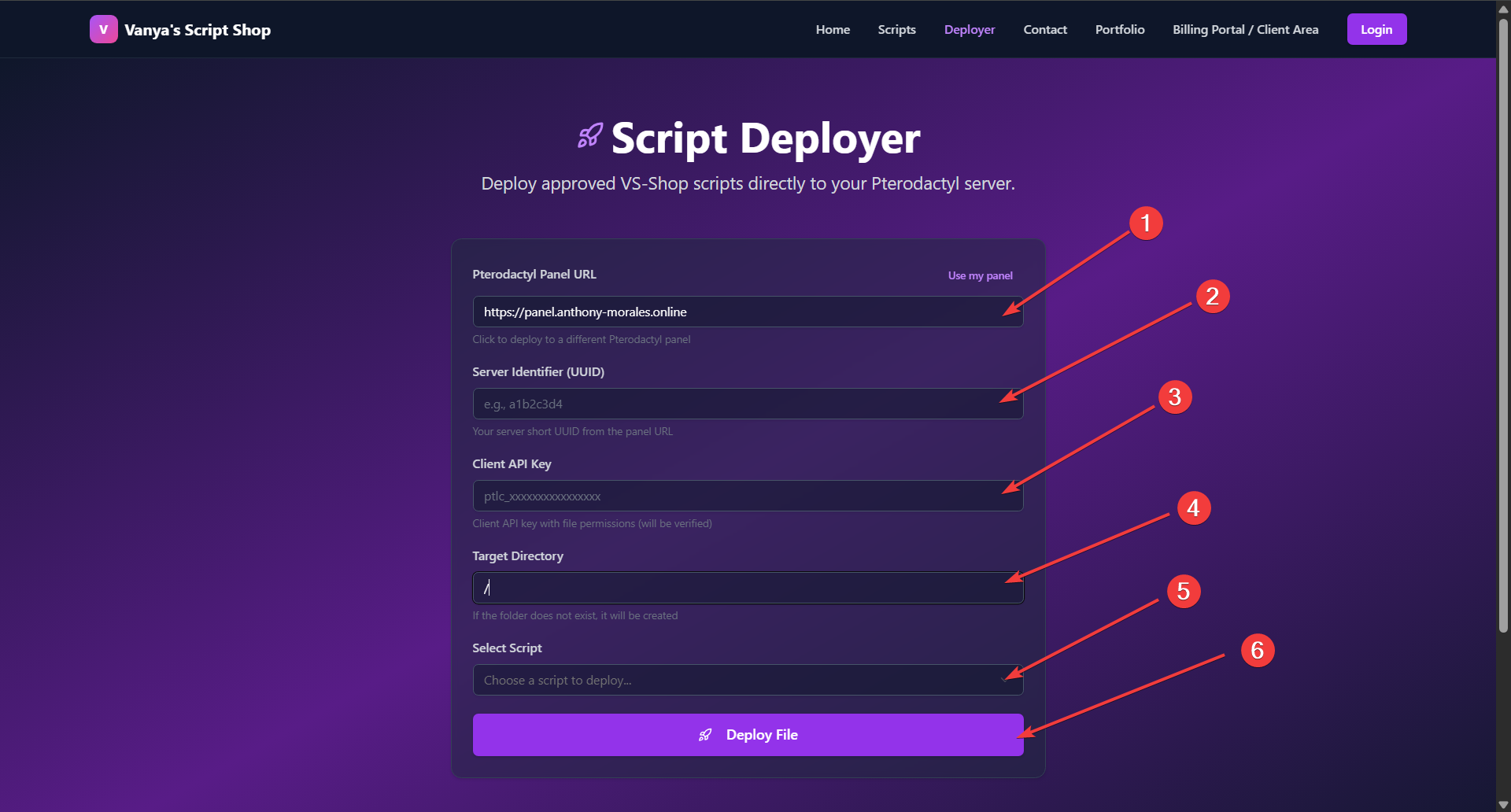1511x812 pixels.
Task: Click red annotation marker number 6
Action: click(x=1257, y=651)
